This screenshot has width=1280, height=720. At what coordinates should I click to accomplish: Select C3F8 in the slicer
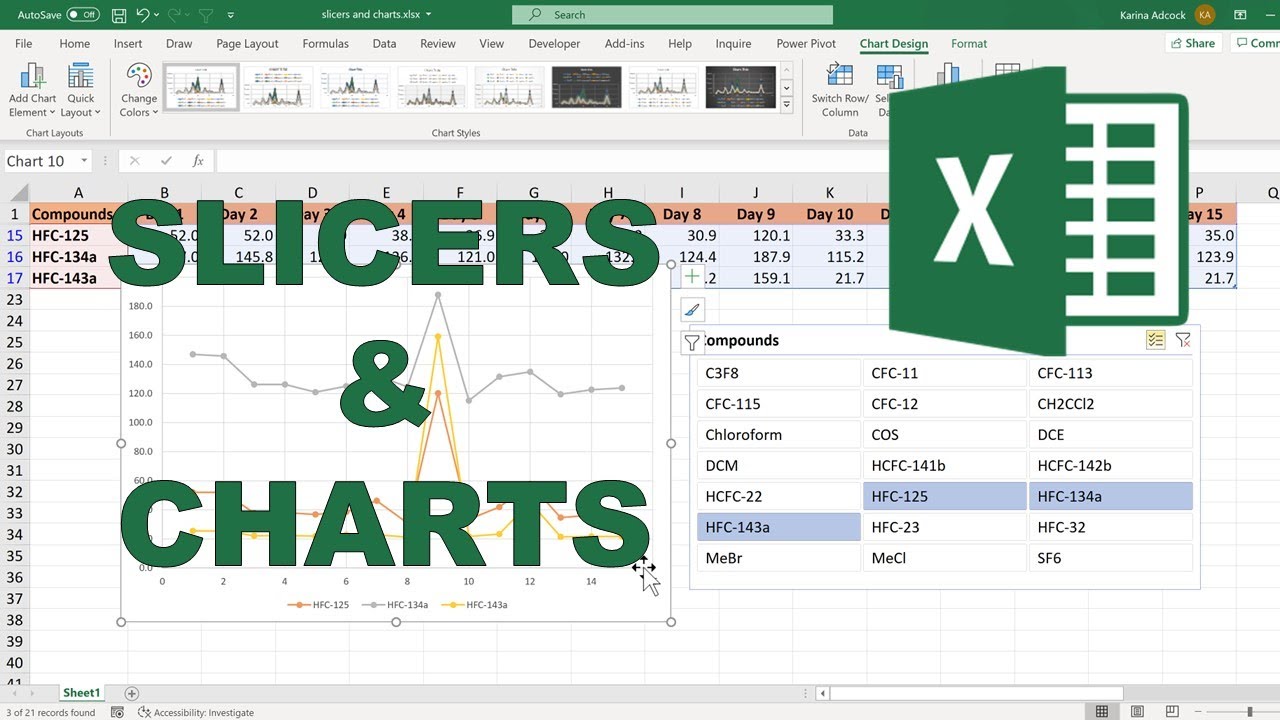coord(778,373)
